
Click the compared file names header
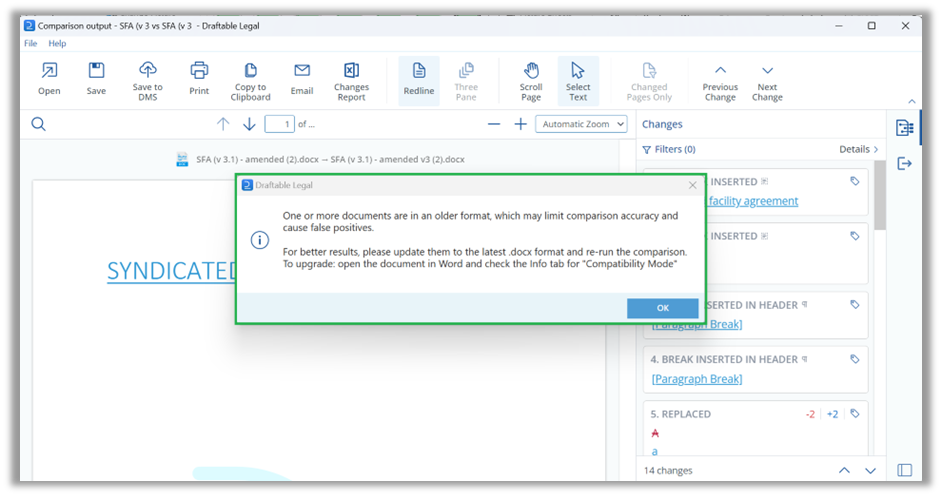(x=330, y=160)
